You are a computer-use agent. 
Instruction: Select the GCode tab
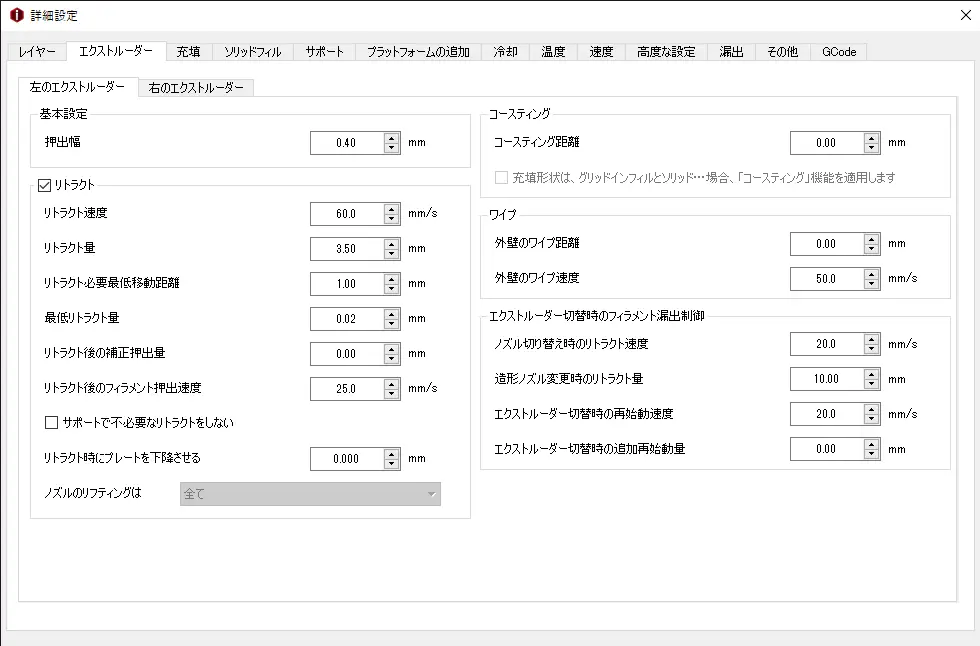coord(839,52)
